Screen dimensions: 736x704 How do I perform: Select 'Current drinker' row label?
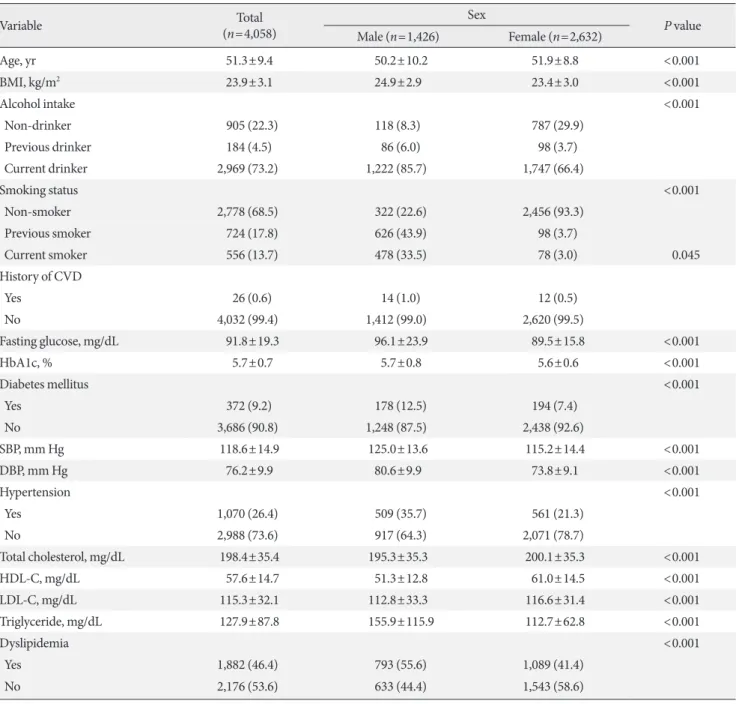click(x=46, y=168)
